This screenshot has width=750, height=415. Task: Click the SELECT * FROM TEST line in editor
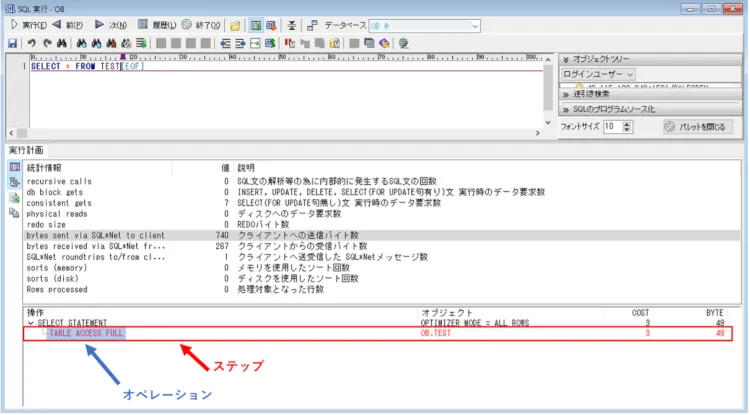point(76,66)
